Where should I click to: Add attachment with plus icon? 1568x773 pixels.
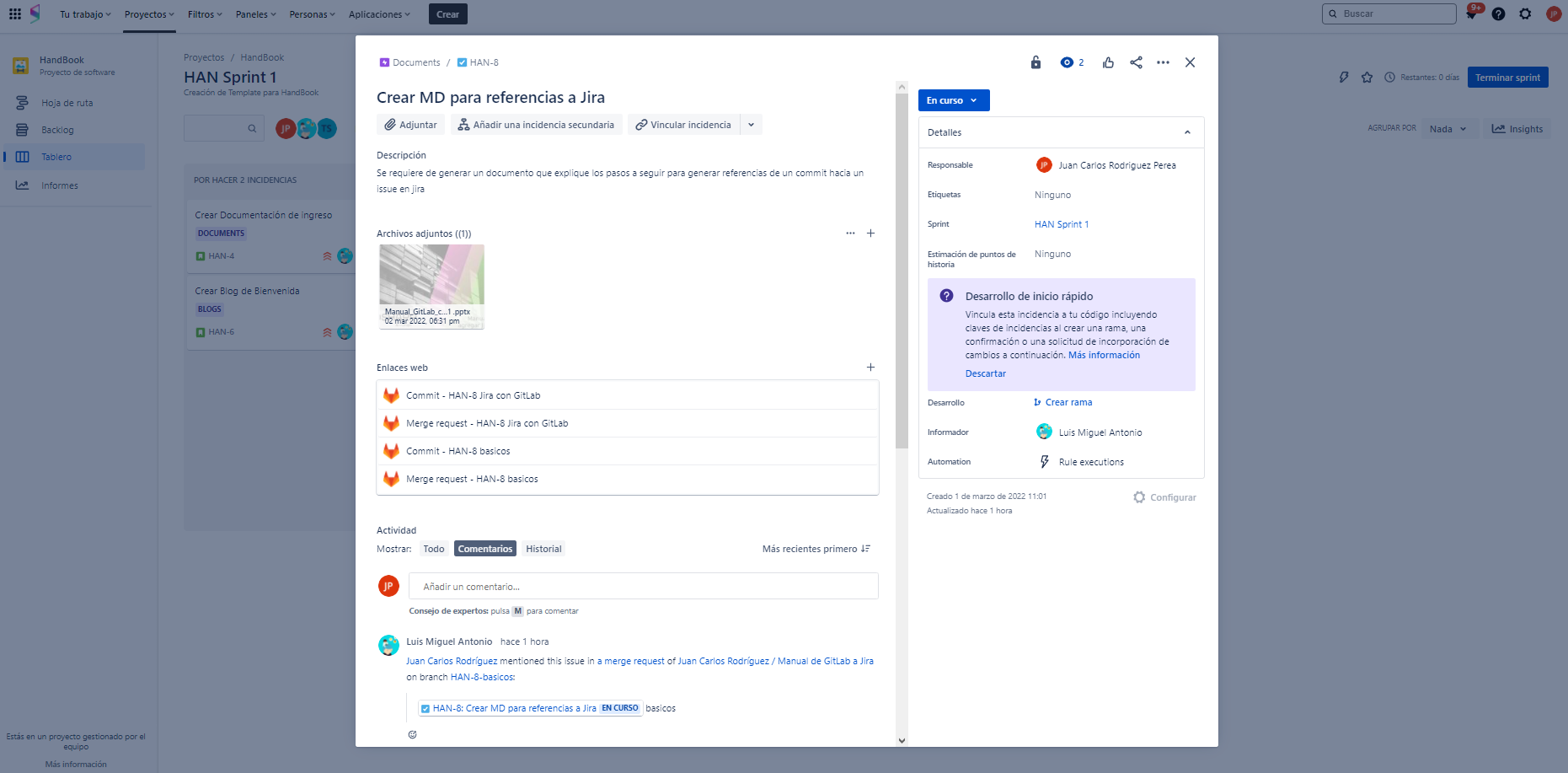pos(870,234)
